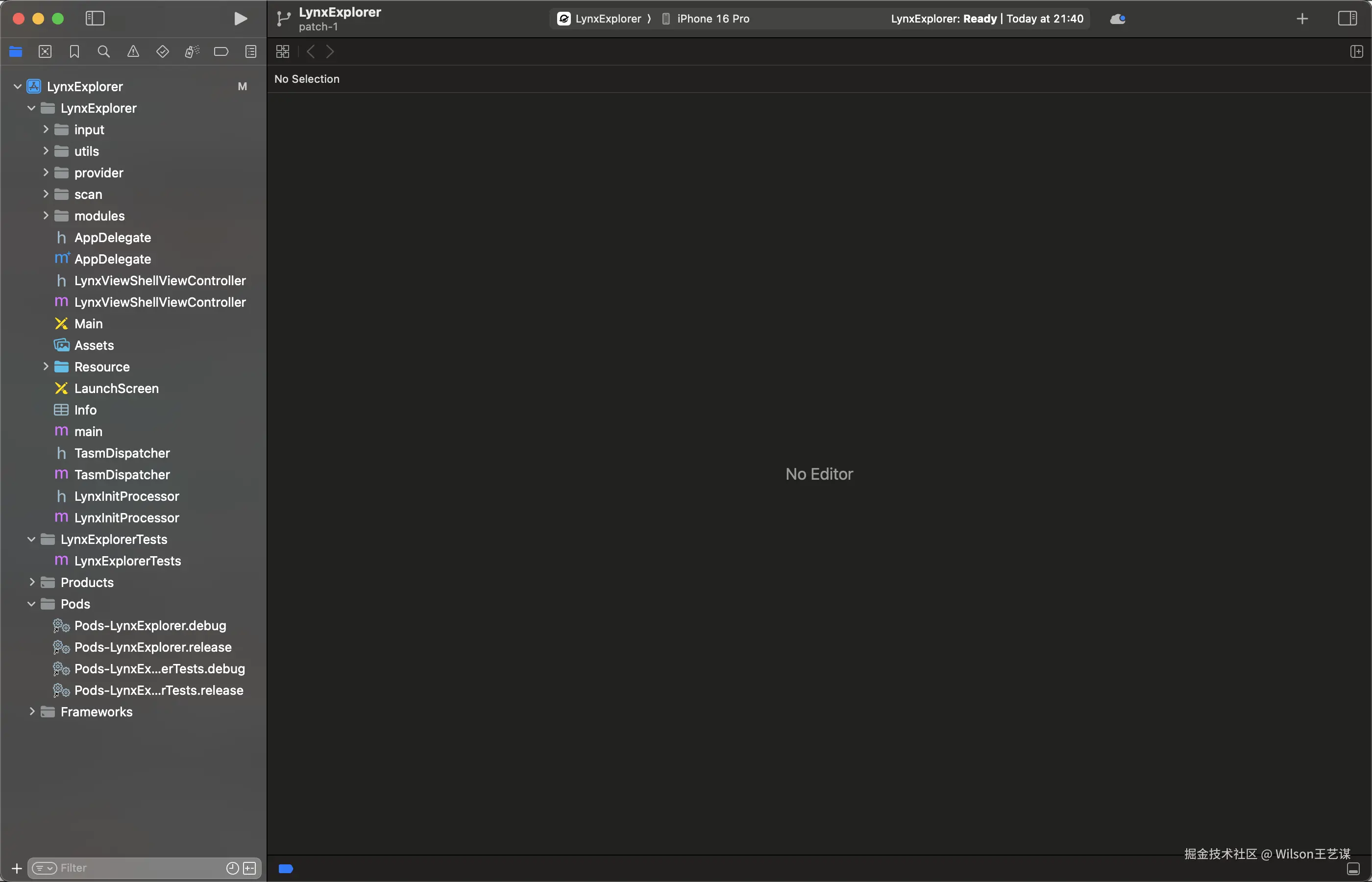
Task: Choose the iPhone 16 Pro run destination
Action: tap(706, 19)
